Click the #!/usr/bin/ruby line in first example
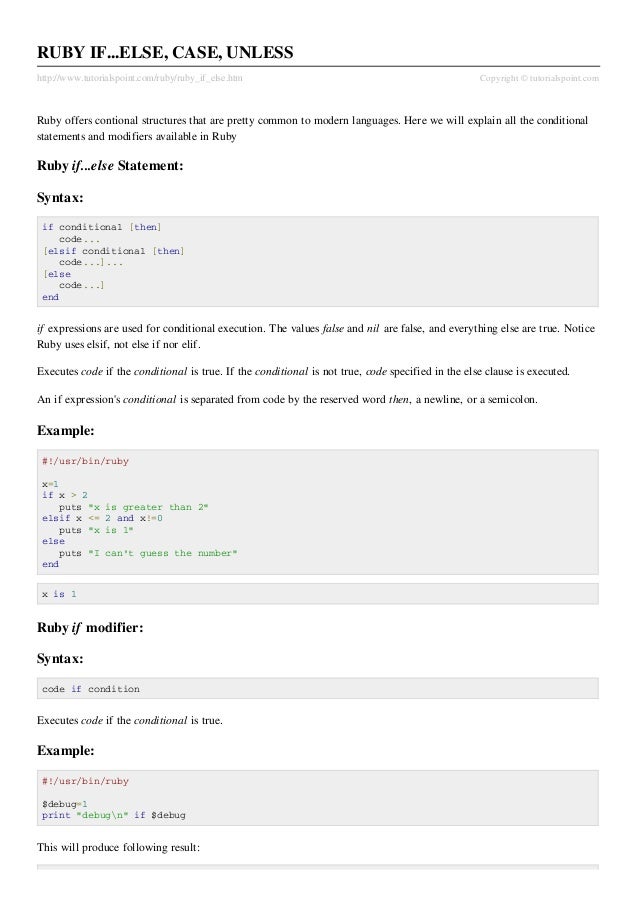The image size is (638, 903). 85,461
